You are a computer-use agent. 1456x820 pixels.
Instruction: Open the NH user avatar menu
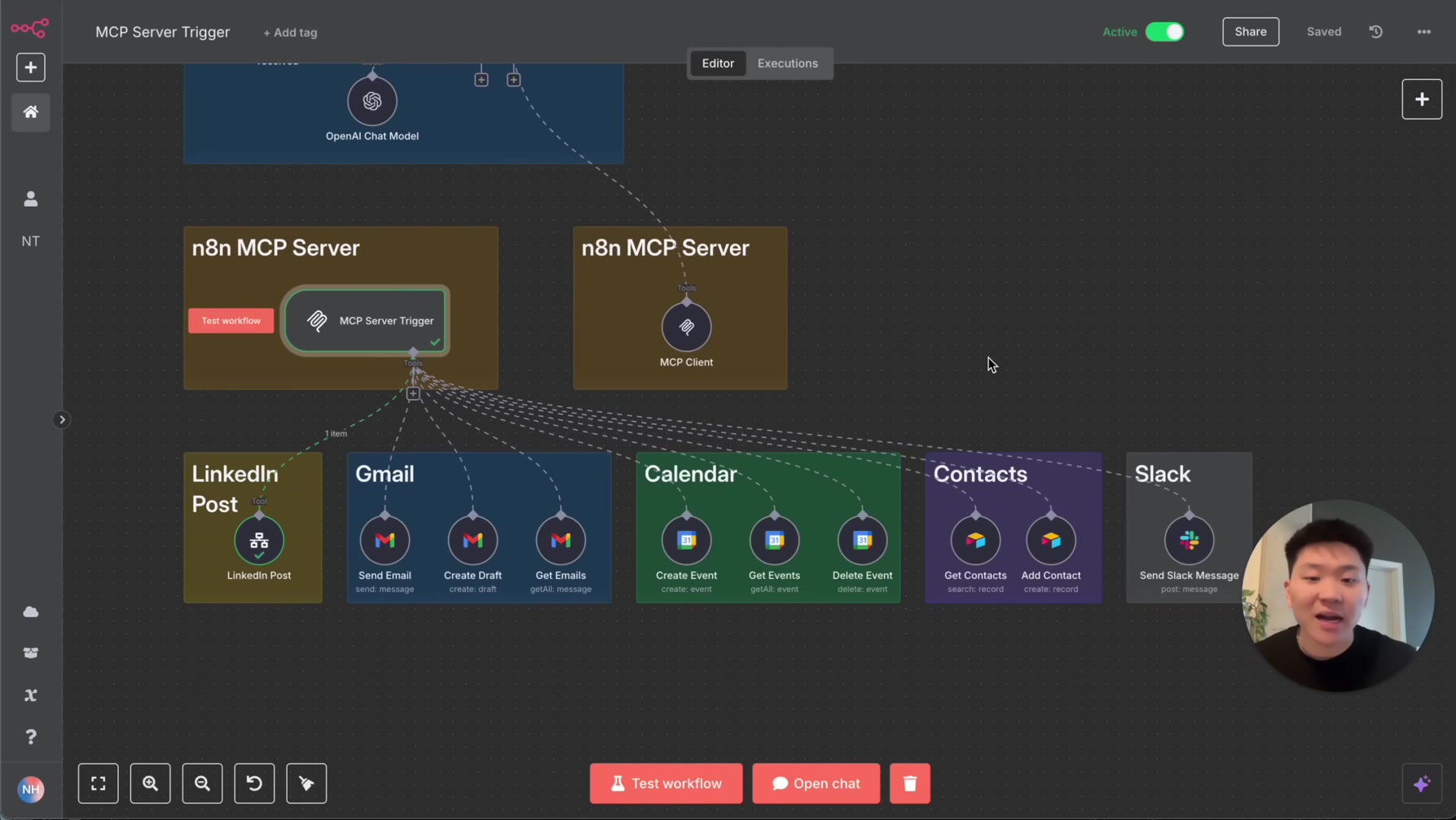click(x=31, y=789)
